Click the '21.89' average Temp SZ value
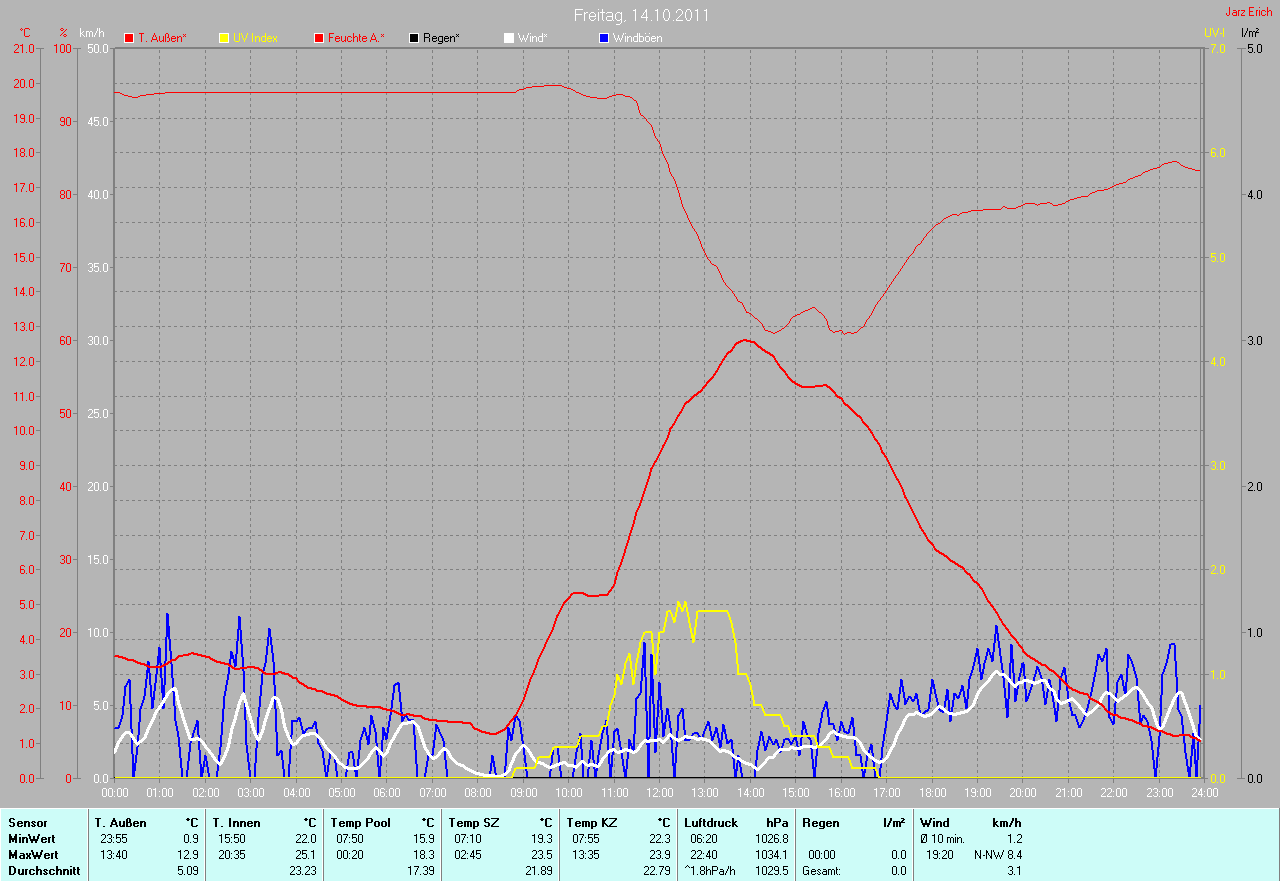The width and height of the screenshot is (1280, 881). point(538,871)
